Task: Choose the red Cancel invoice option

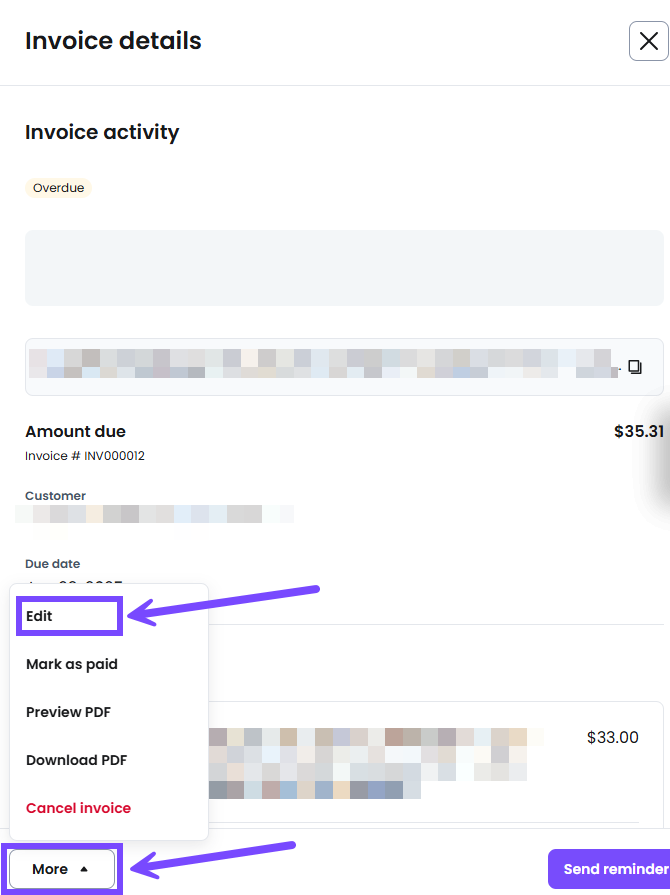Action: (79, 808)
